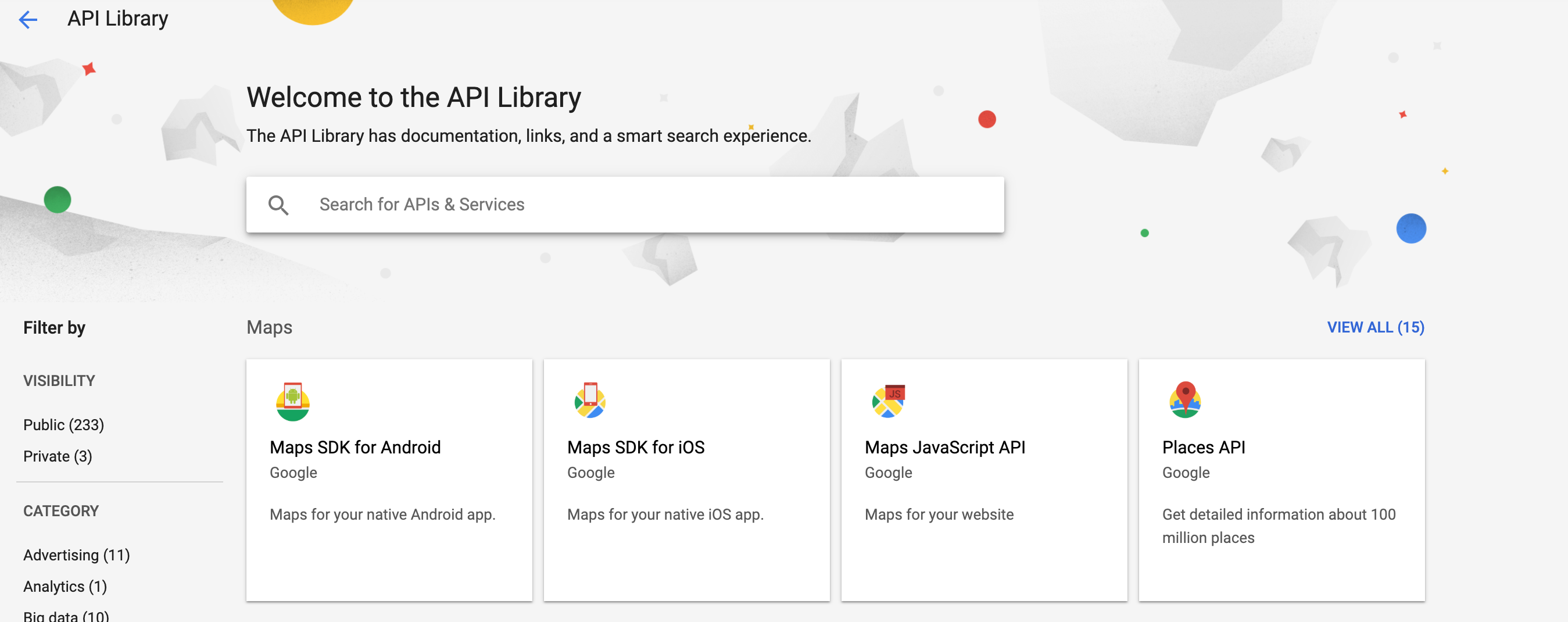Filter by Public visibility
The image size is (1568, 622).
[63, 424]
